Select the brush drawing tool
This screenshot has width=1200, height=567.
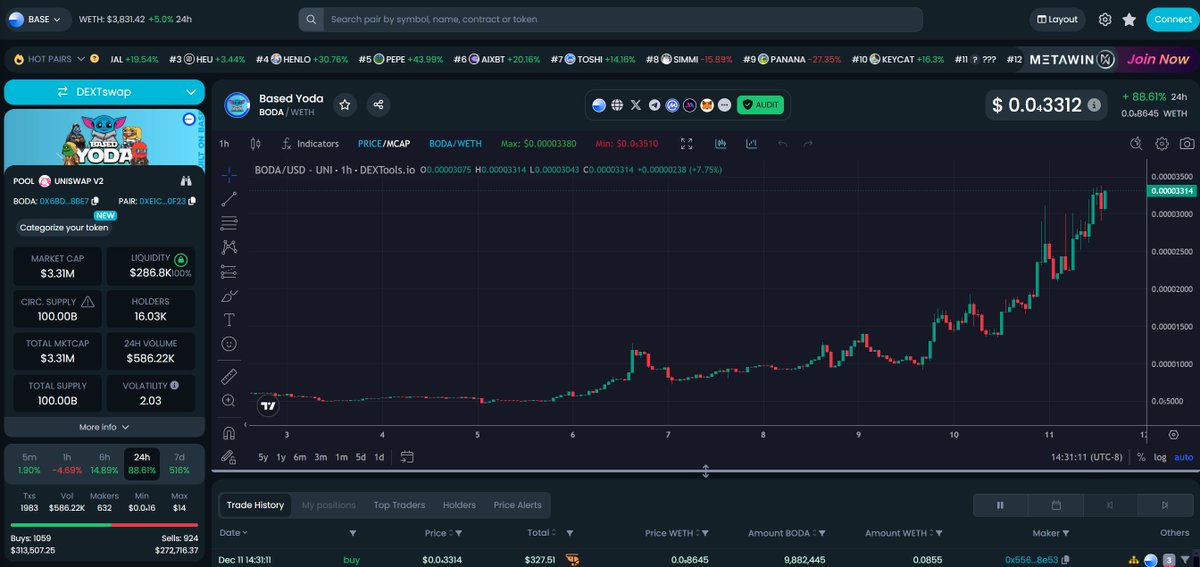pos(229,295)
